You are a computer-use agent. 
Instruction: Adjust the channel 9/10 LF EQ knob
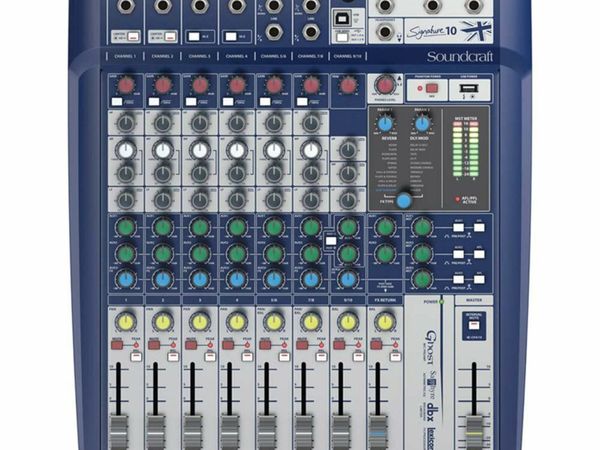348,200
